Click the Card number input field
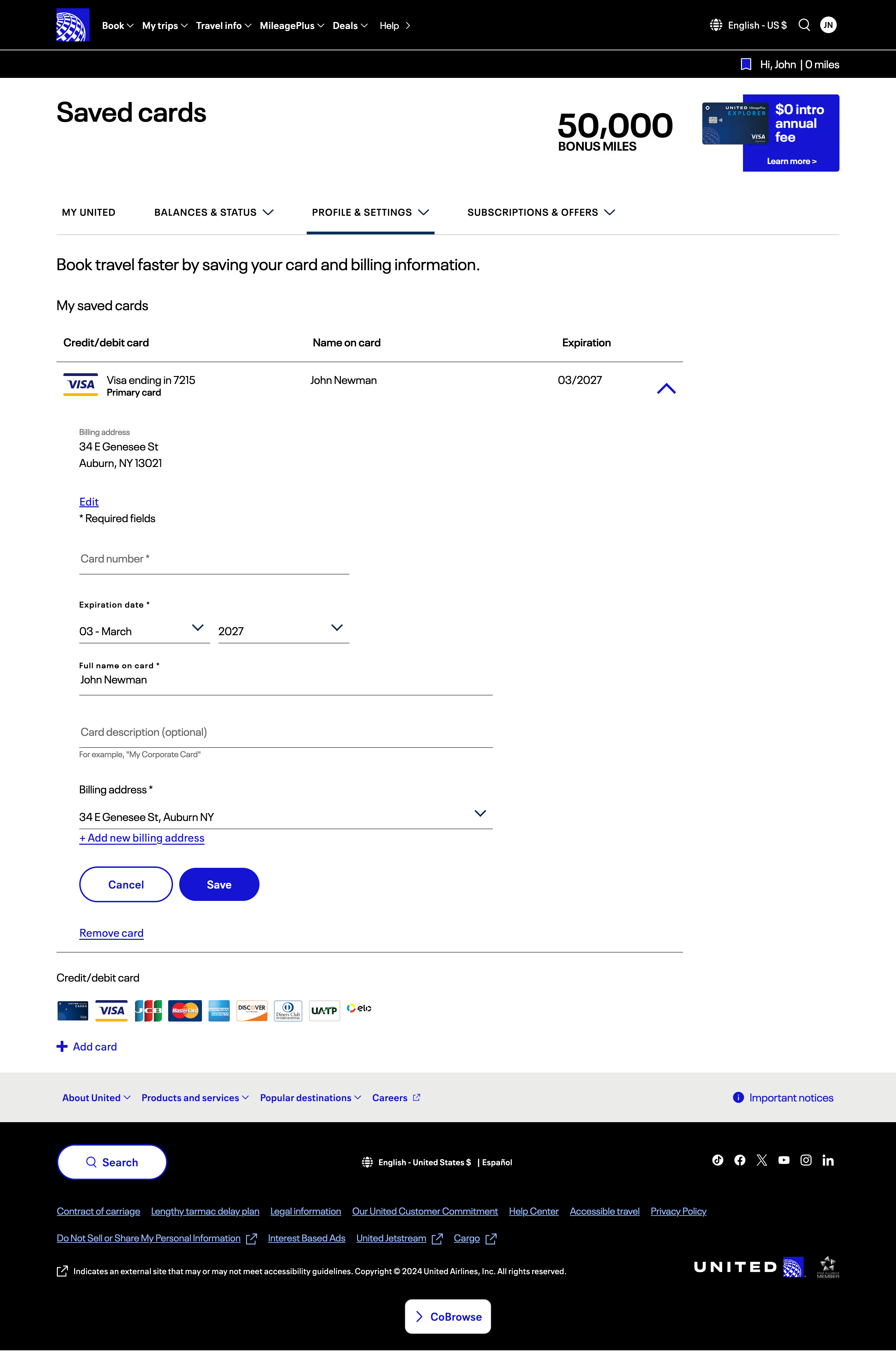This screenshot has width=896, height=1351. click(214, 559)
